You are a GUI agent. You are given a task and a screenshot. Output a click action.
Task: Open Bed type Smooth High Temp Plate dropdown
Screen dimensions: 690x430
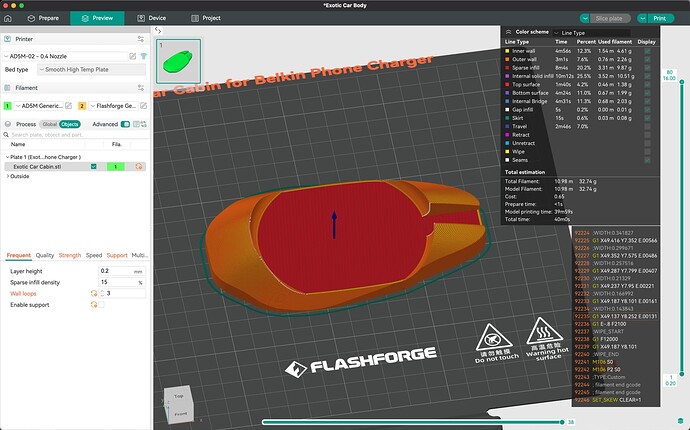pos(92,70)
